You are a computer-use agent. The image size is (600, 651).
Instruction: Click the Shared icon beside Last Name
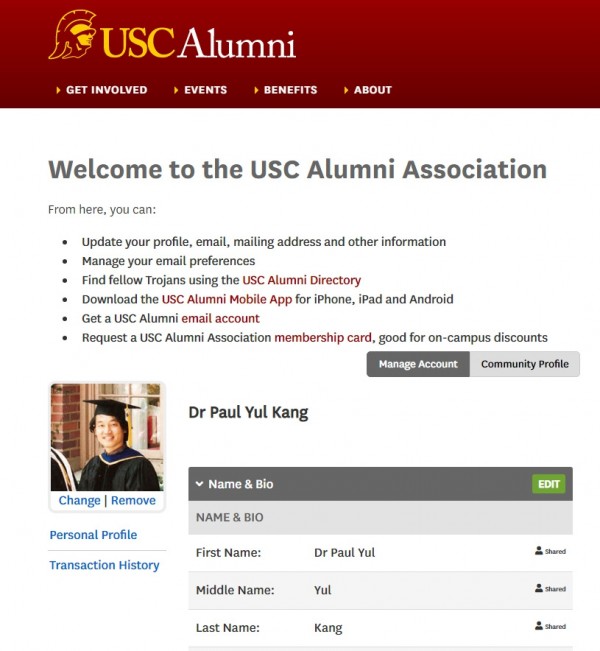tap(550, 627)
